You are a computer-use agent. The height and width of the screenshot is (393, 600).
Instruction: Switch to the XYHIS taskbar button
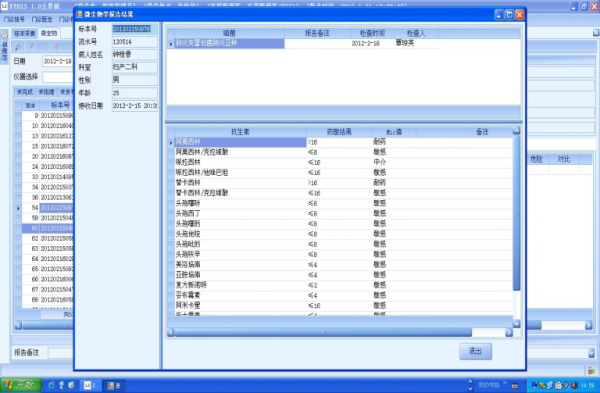click(x=91, y=385)
